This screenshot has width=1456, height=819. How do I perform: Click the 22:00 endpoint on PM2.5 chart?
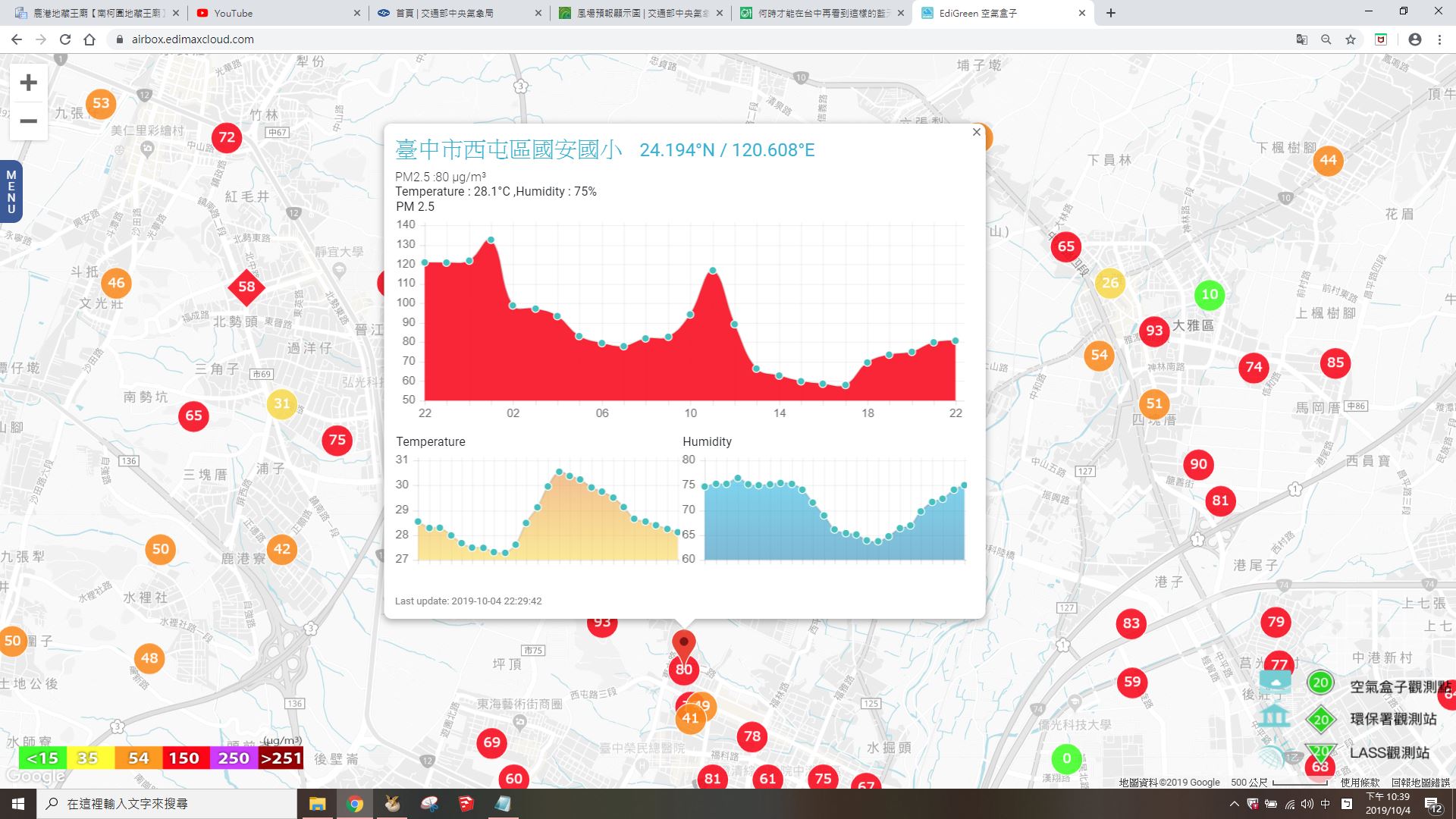[955, 341]
